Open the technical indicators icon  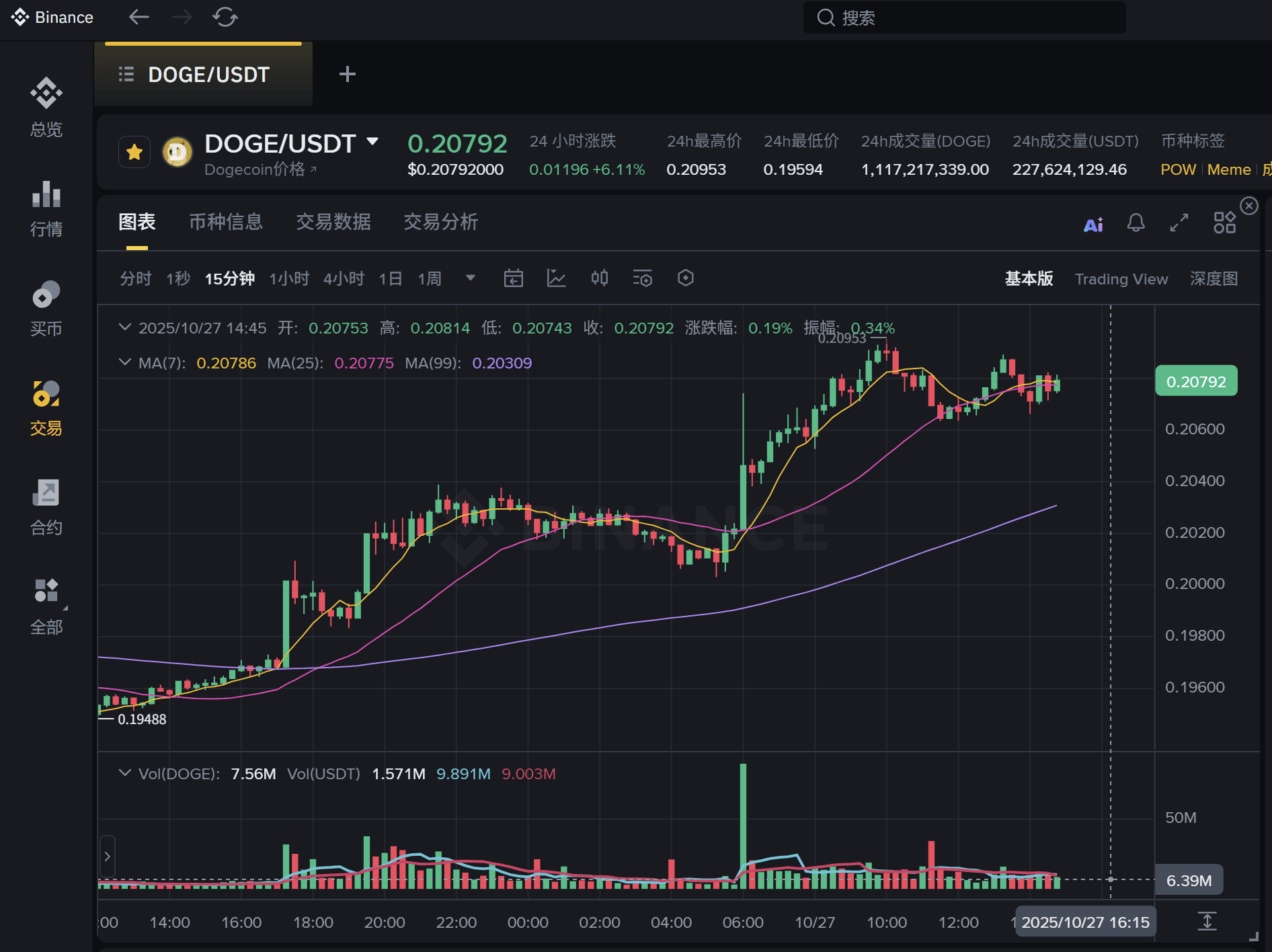point(556,278)
